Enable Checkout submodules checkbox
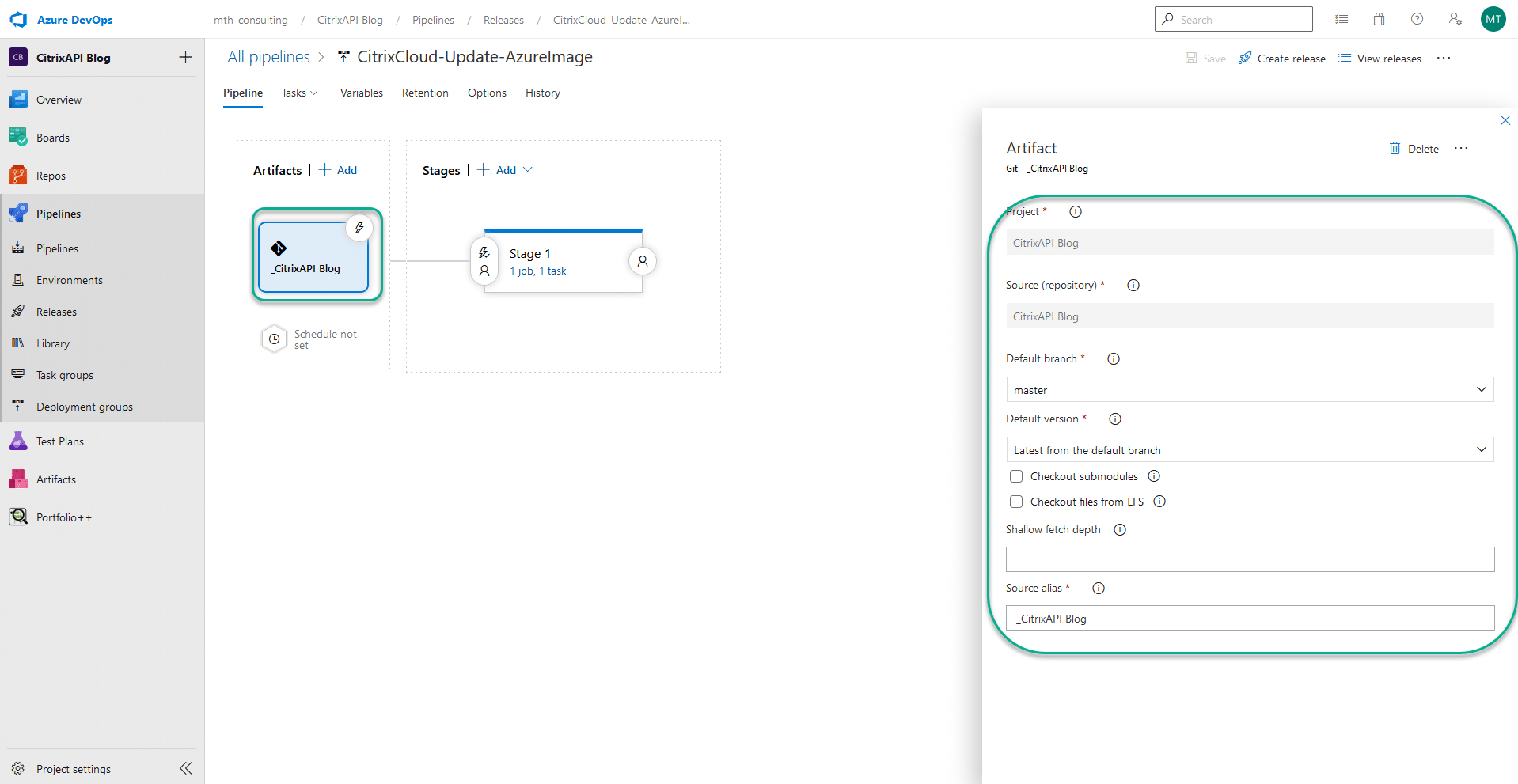Image resolution: width=1518 pixels, height=784 pixels. pos(1016,476)
